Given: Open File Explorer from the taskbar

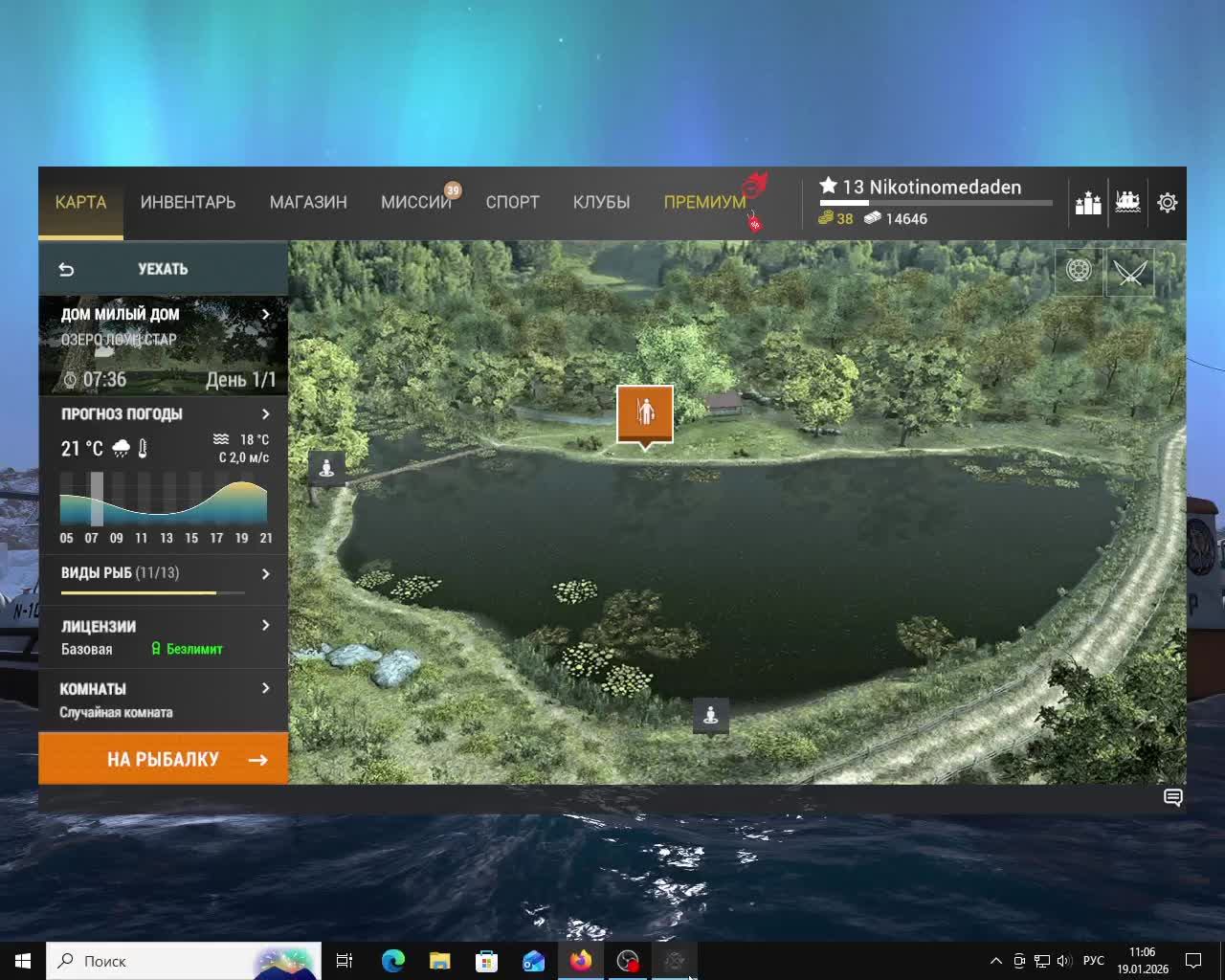Looking at the screenshot, I should (439, 961).
